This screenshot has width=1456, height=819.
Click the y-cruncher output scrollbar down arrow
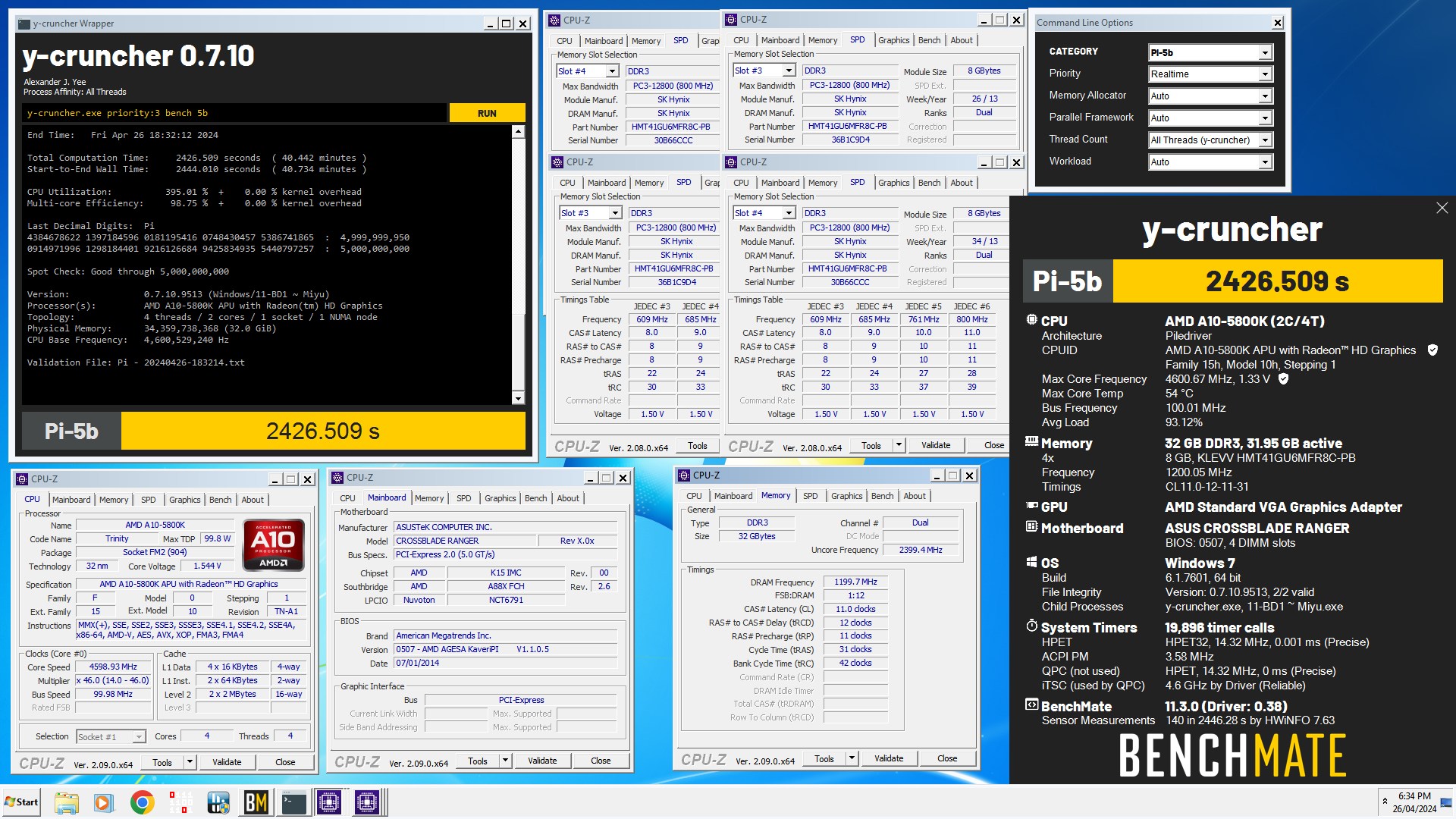(518, 399)
